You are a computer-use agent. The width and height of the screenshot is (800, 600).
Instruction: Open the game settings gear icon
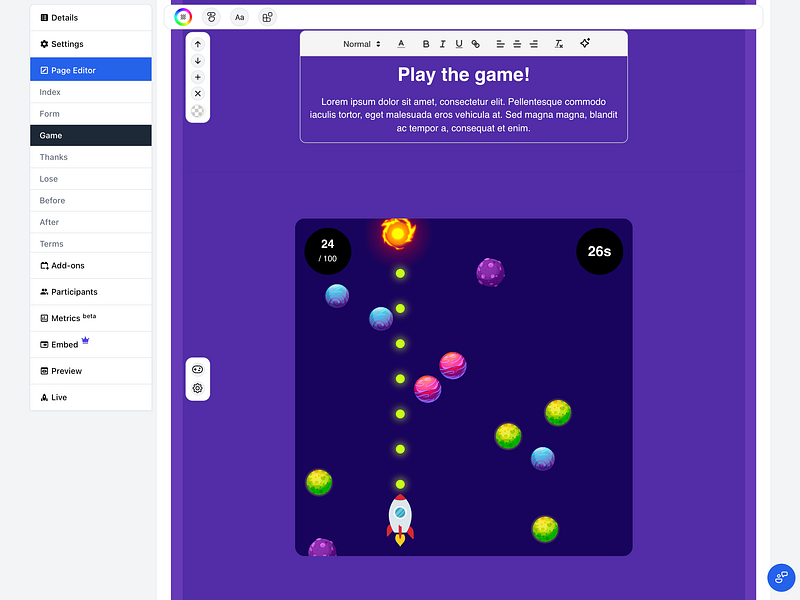tap(198, 388)
